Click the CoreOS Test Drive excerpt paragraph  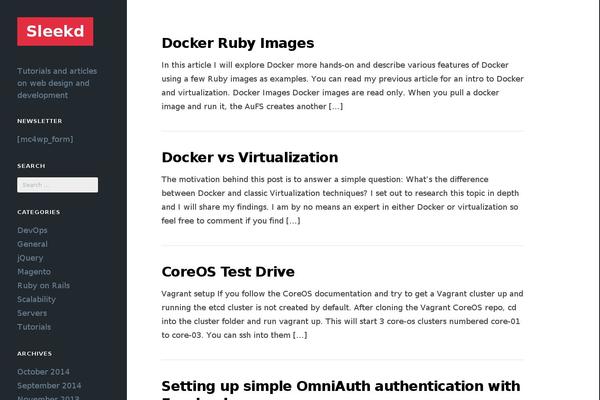pos(342,314)
